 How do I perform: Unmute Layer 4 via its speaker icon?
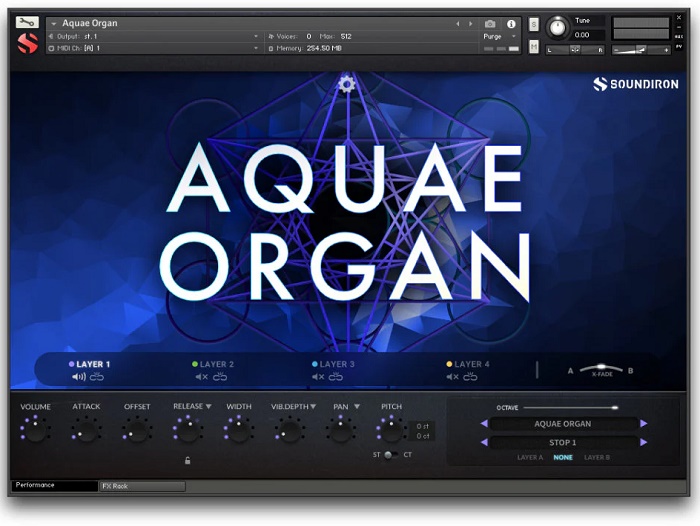pyautogui.click(x=452, y=377)
